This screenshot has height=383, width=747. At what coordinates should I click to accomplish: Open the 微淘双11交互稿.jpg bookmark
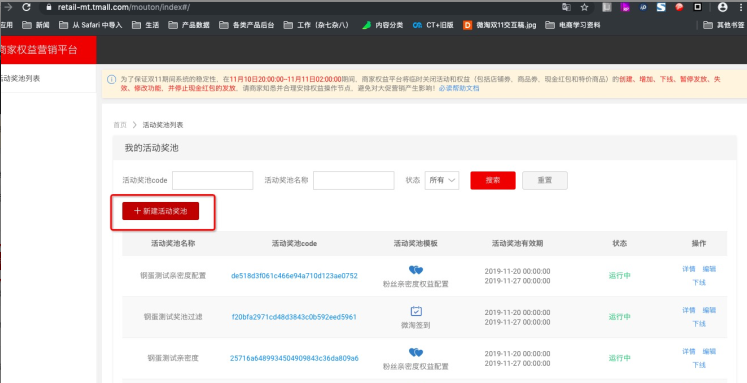[500, 25]
